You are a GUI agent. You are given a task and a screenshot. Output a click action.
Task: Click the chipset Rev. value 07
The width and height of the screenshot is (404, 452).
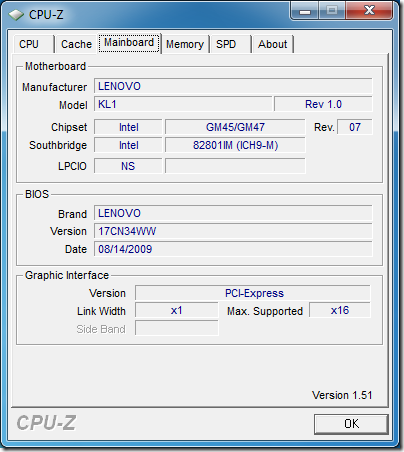pos(355,127)
